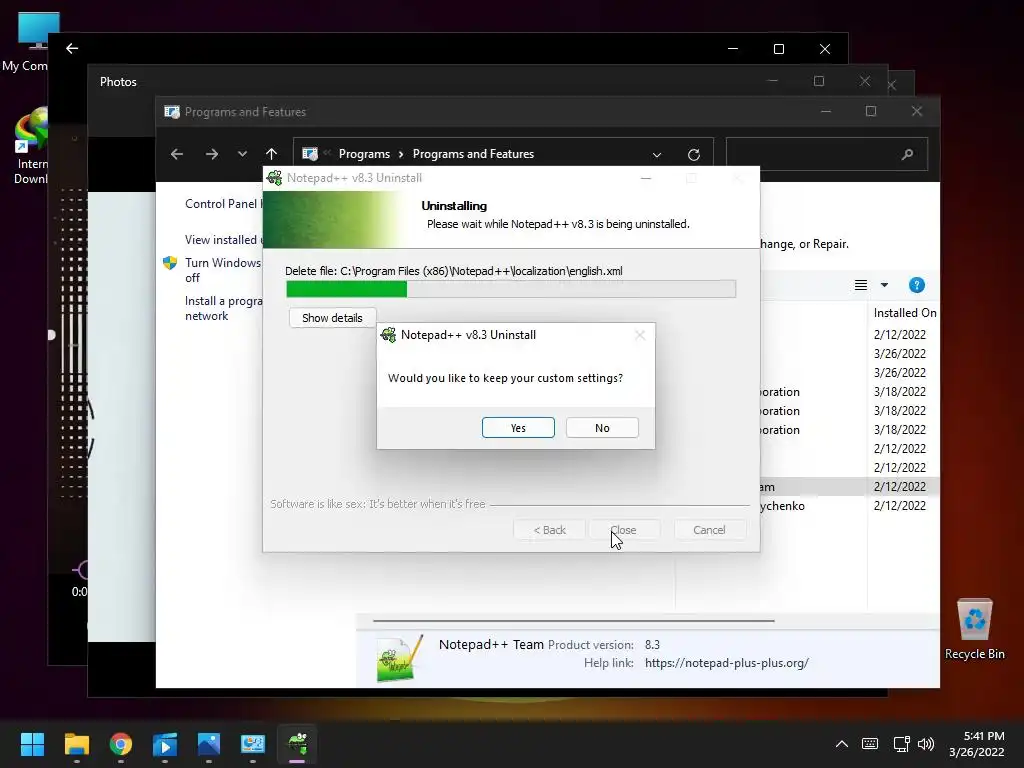Minimize the Notepad++ Uninstall window
Viewport: 1024px width, 768px height.
pos(646,178)
